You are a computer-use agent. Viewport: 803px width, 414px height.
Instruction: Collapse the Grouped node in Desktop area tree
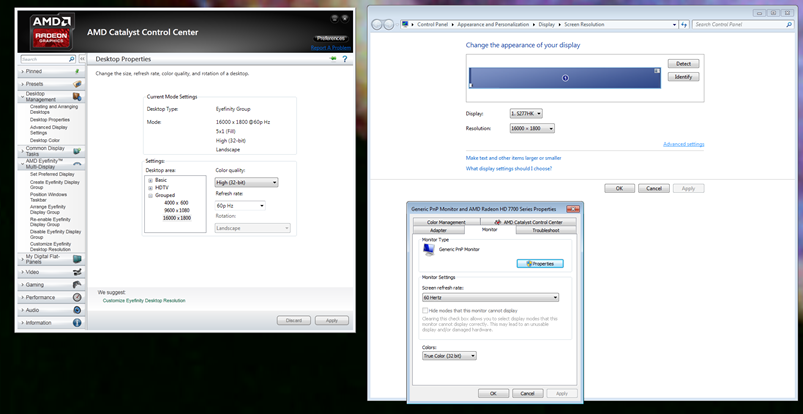click(151, 196)
